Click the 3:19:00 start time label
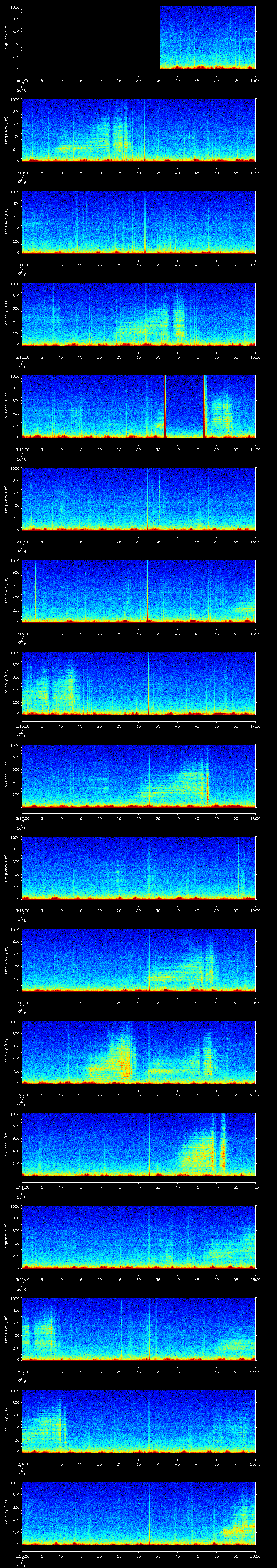This screenshot has height=1568, width=277. 22,1003
